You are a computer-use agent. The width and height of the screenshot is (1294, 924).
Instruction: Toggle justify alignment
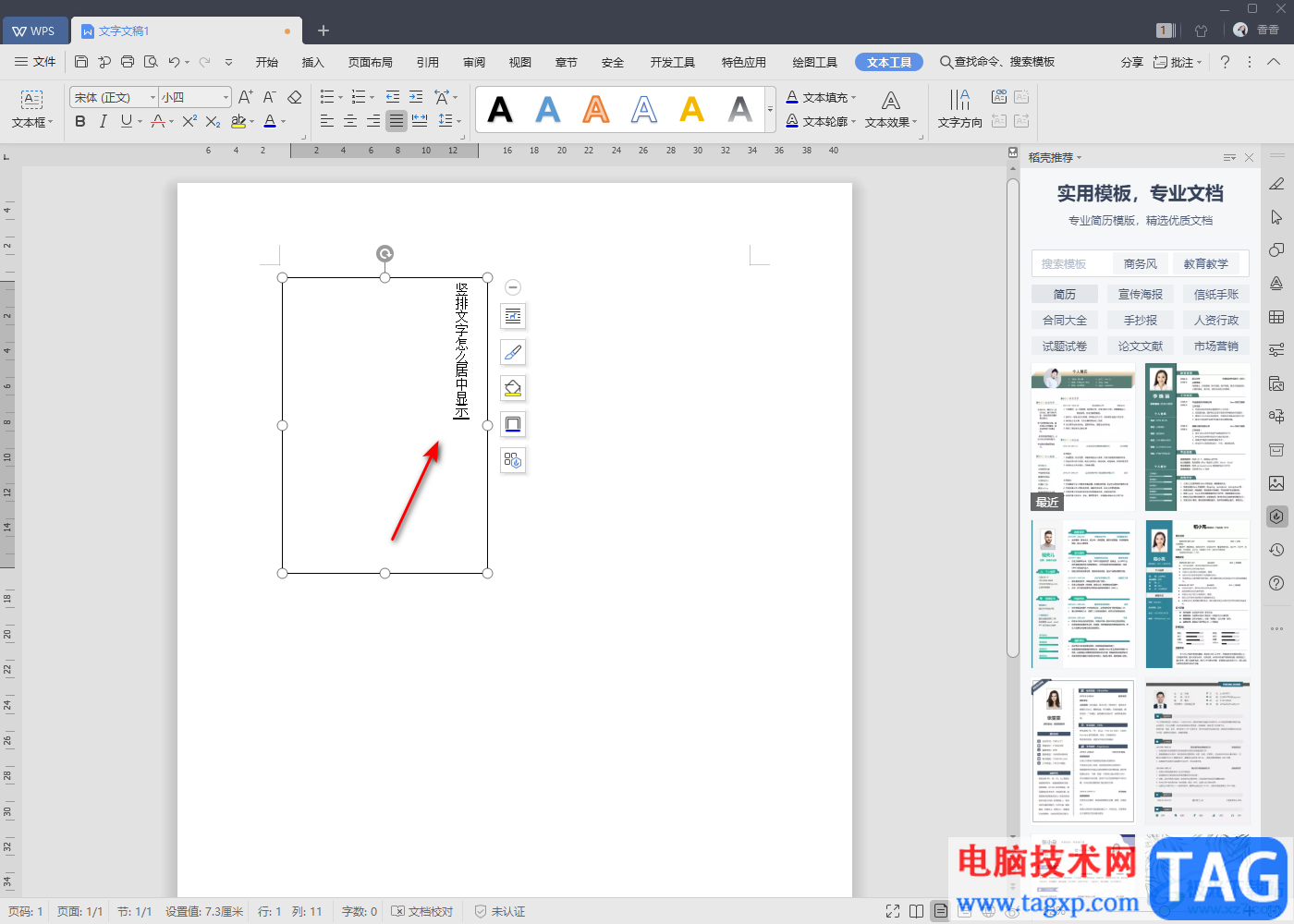397,121
